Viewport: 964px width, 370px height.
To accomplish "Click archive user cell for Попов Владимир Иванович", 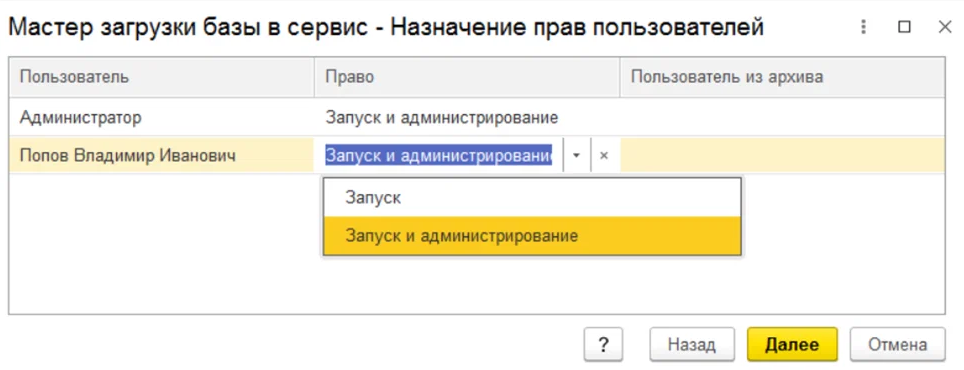I will (x=782, y=155).
